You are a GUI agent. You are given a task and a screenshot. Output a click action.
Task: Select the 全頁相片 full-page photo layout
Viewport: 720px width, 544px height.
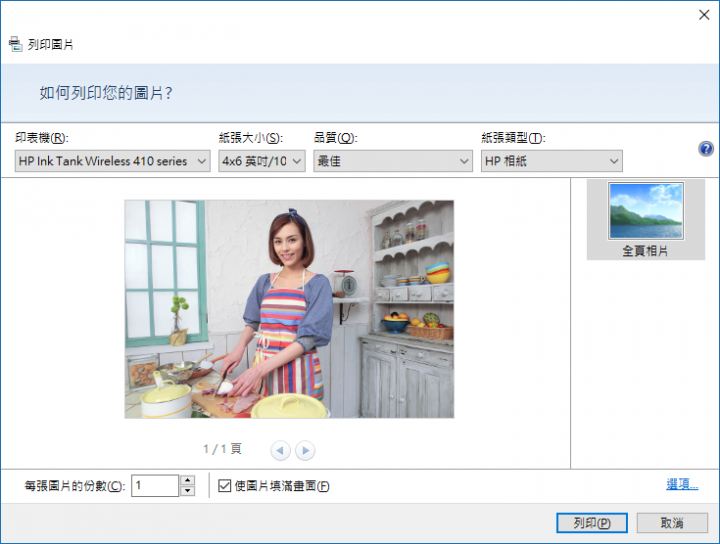[x=646, y=219]
